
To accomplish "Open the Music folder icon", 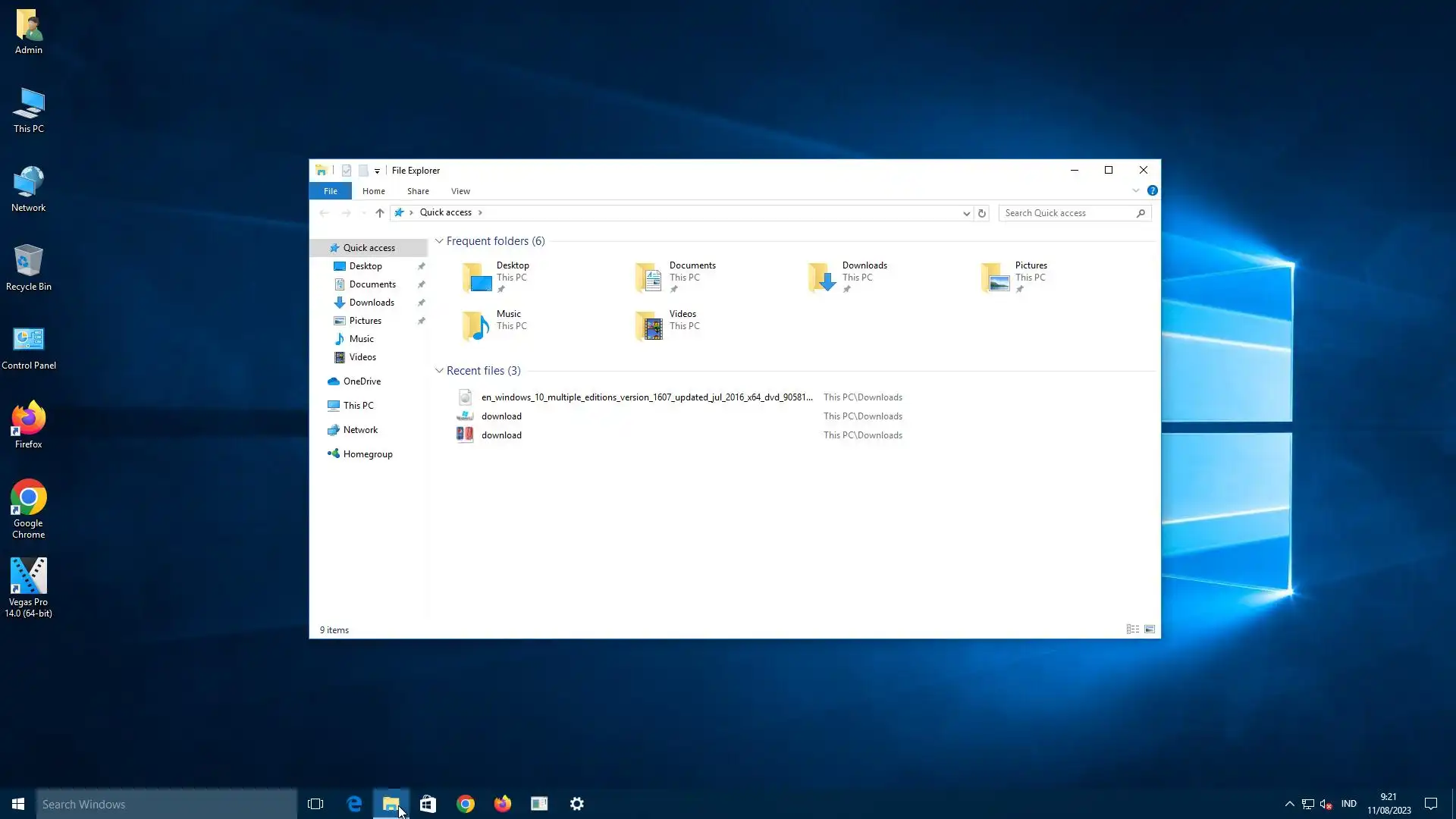I will point(476,326).
